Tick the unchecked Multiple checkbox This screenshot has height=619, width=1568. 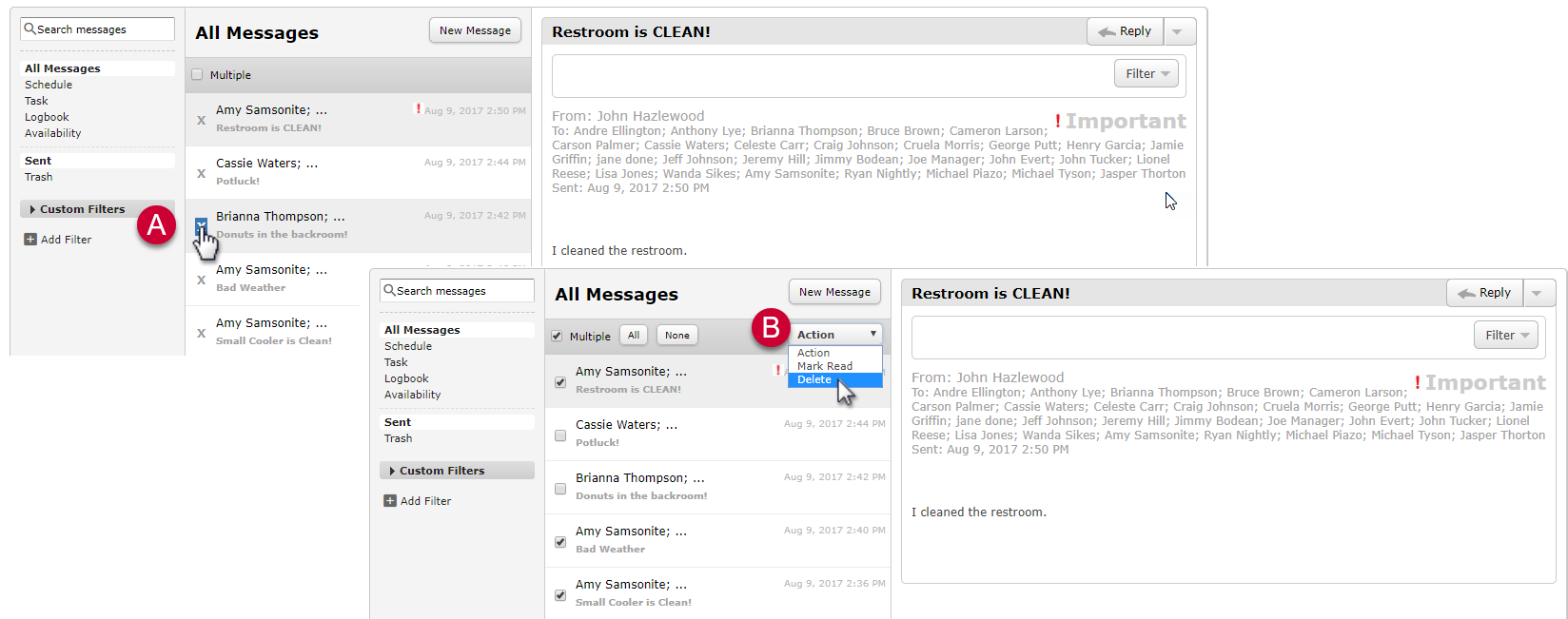[198, 75]
